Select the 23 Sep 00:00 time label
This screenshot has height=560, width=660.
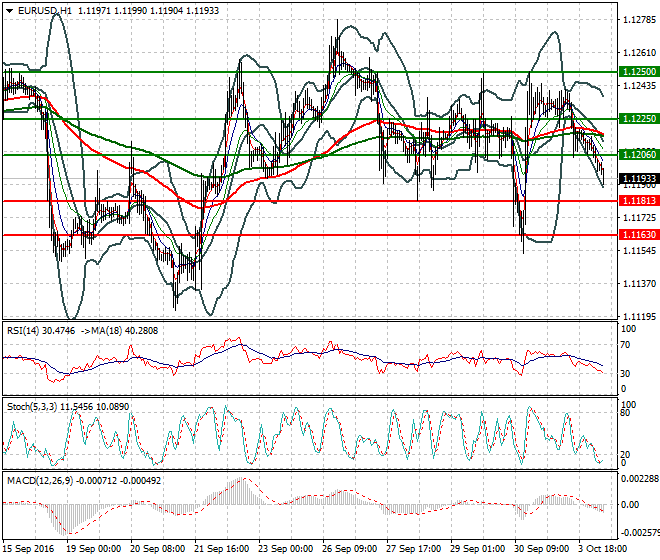tap(285, 549)
